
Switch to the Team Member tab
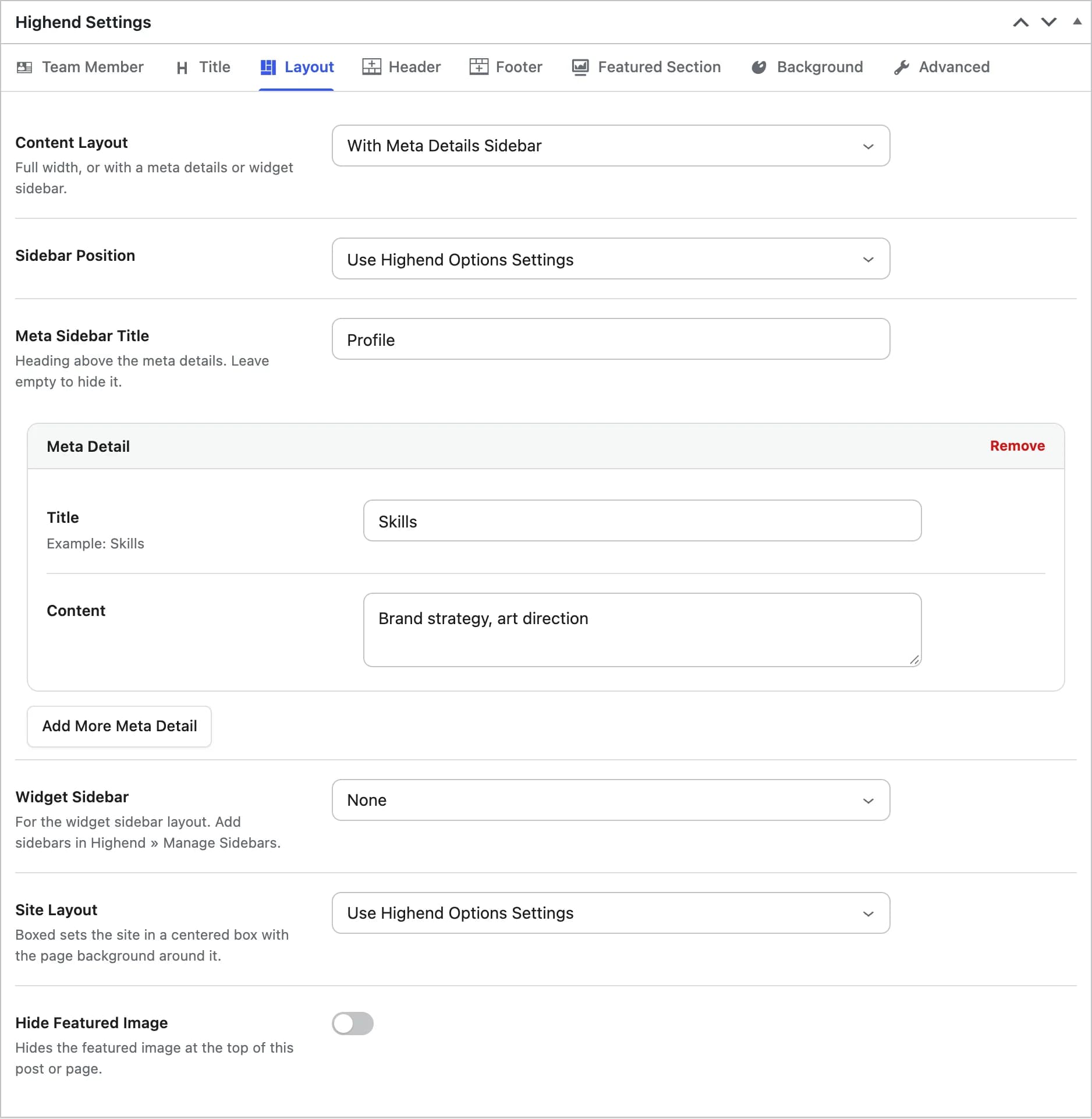[80, 68]
